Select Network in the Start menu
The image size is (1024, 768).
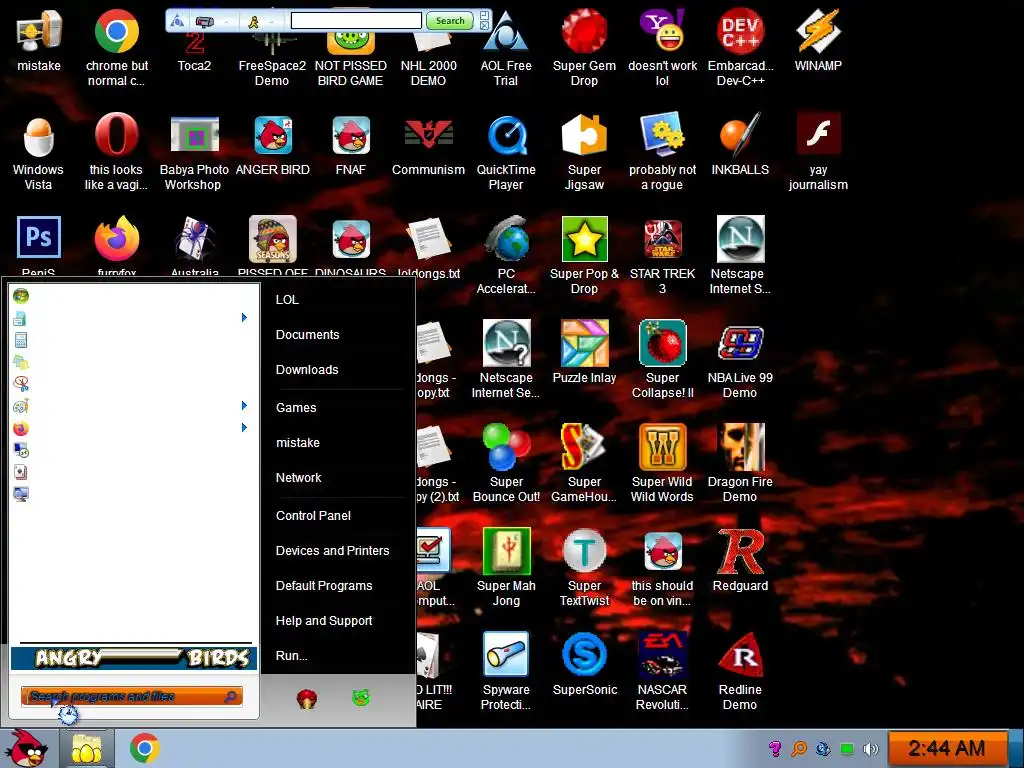(x=298, y=477)
